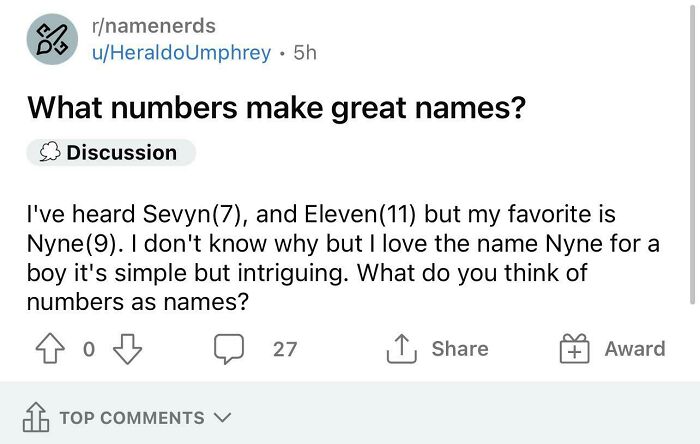The height and width of the screenshot is (444, 700).
Task: Select the Discussion flair tag
Action: (x=111, y=153)
